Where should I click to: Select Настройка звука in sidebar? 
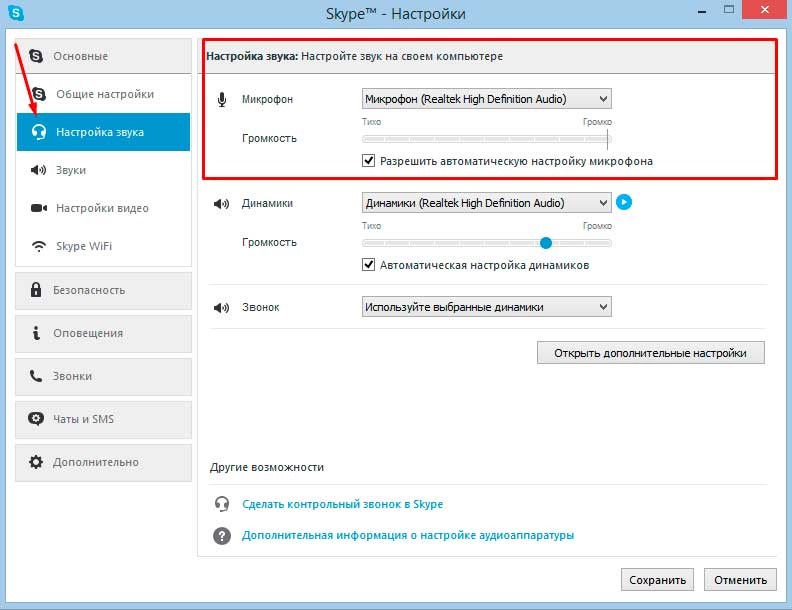click(104, 132)
